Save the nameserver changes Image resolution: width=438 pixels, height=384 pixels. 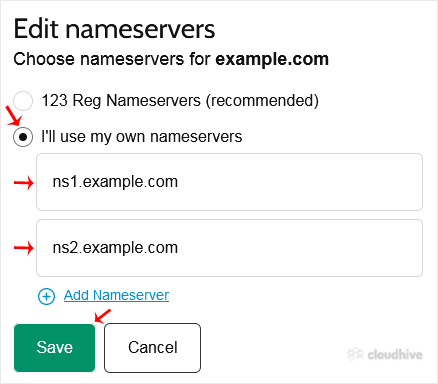pos(54,348)
